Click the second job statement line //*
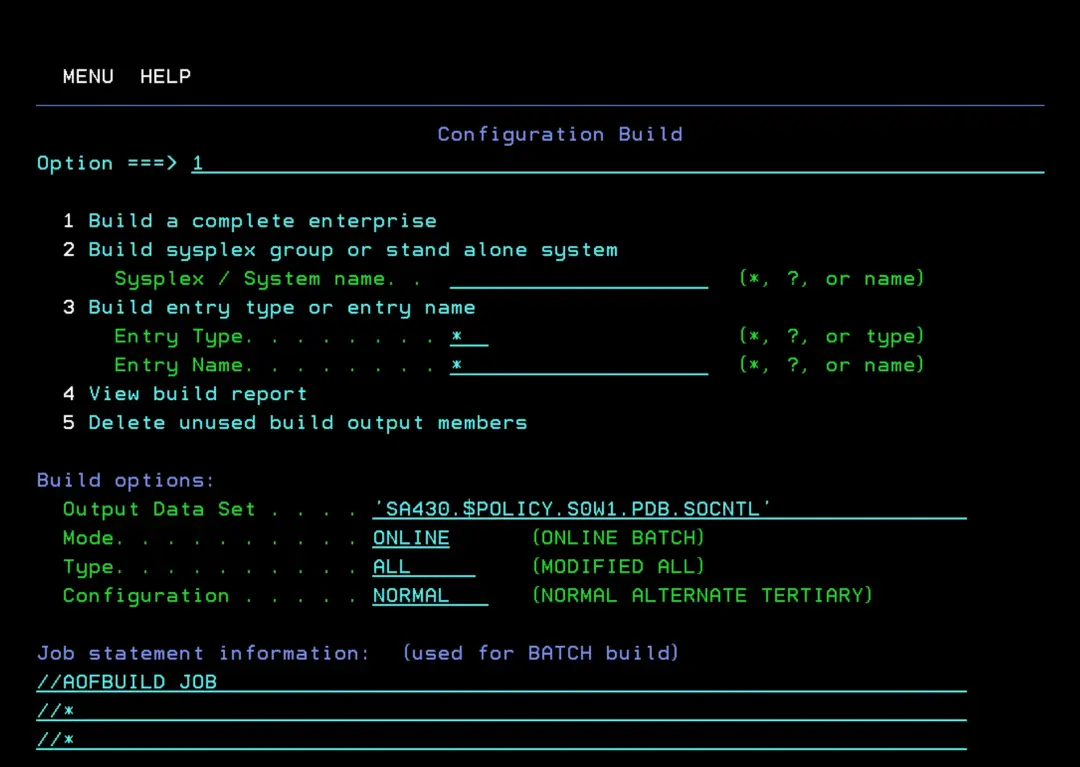This screenshot has height=767, width=1080. coord(501,711)
